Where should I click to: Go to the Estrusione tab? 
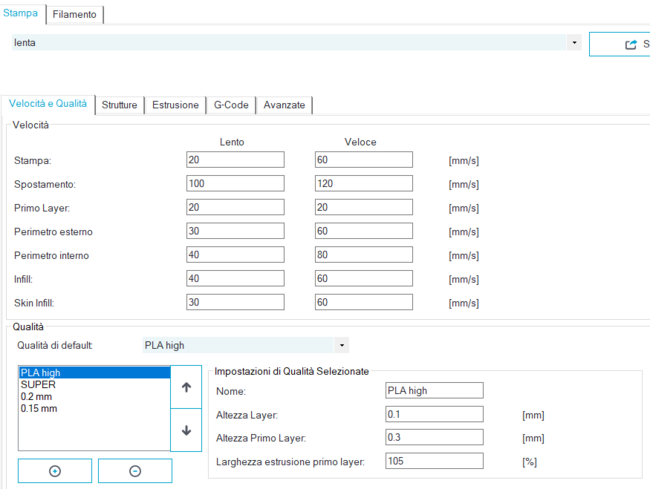175,105
